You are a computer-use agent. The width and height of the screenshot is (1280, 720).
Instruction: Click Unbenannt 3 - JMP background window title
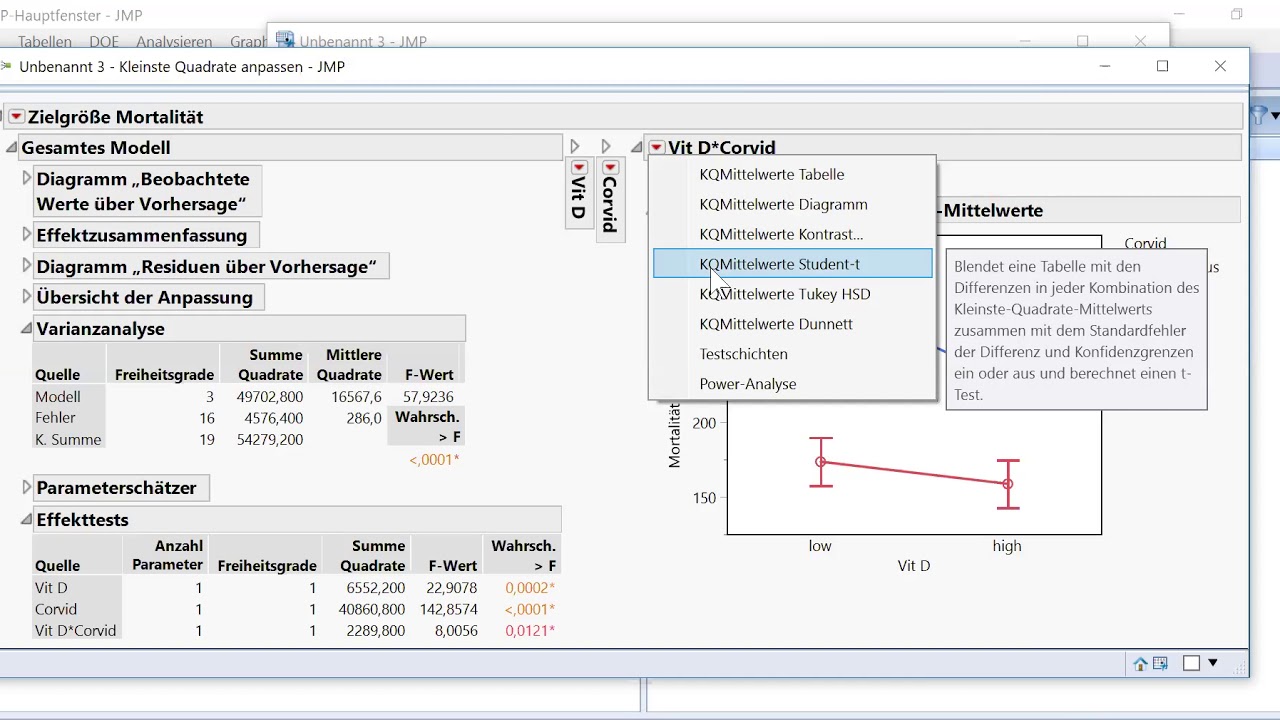click(363, 42)
